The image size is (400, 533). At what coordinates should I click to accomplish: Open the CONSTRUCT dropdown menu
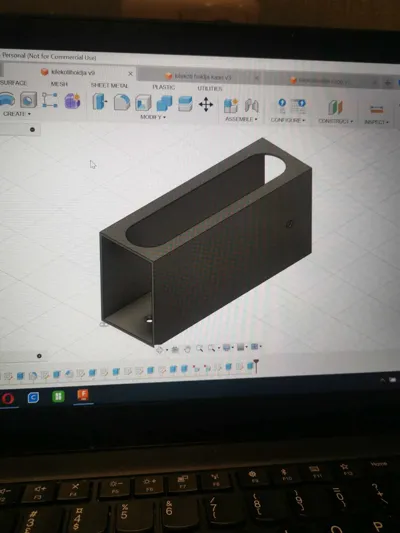point(335,121)
